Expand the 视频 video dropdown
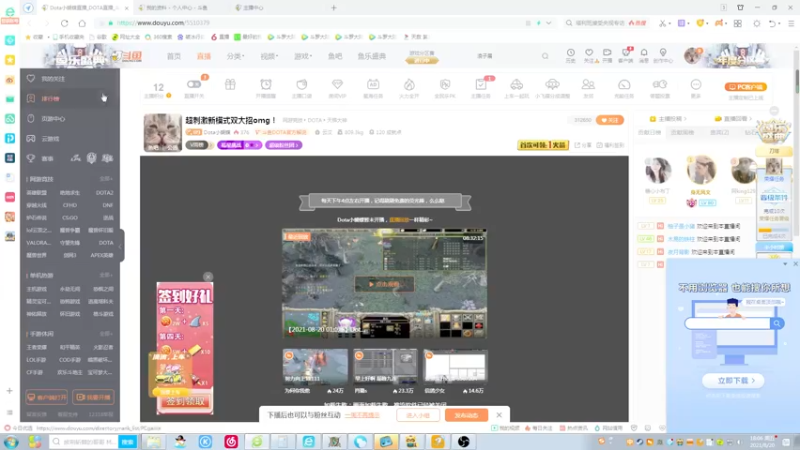Image resolution: width=800 pixels, height=450 pixels. pyautogui.click(x=269, y=56)
